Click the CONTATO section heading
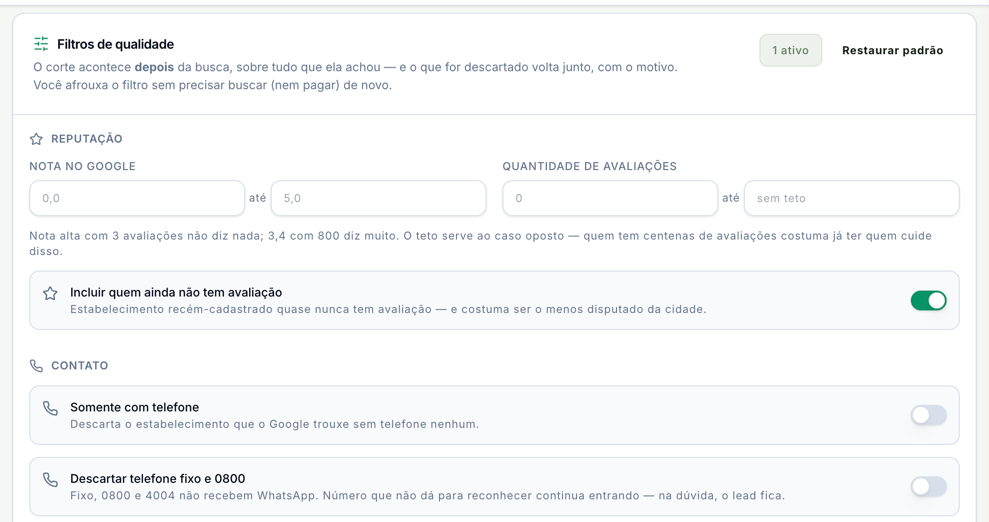 (79, 366)
